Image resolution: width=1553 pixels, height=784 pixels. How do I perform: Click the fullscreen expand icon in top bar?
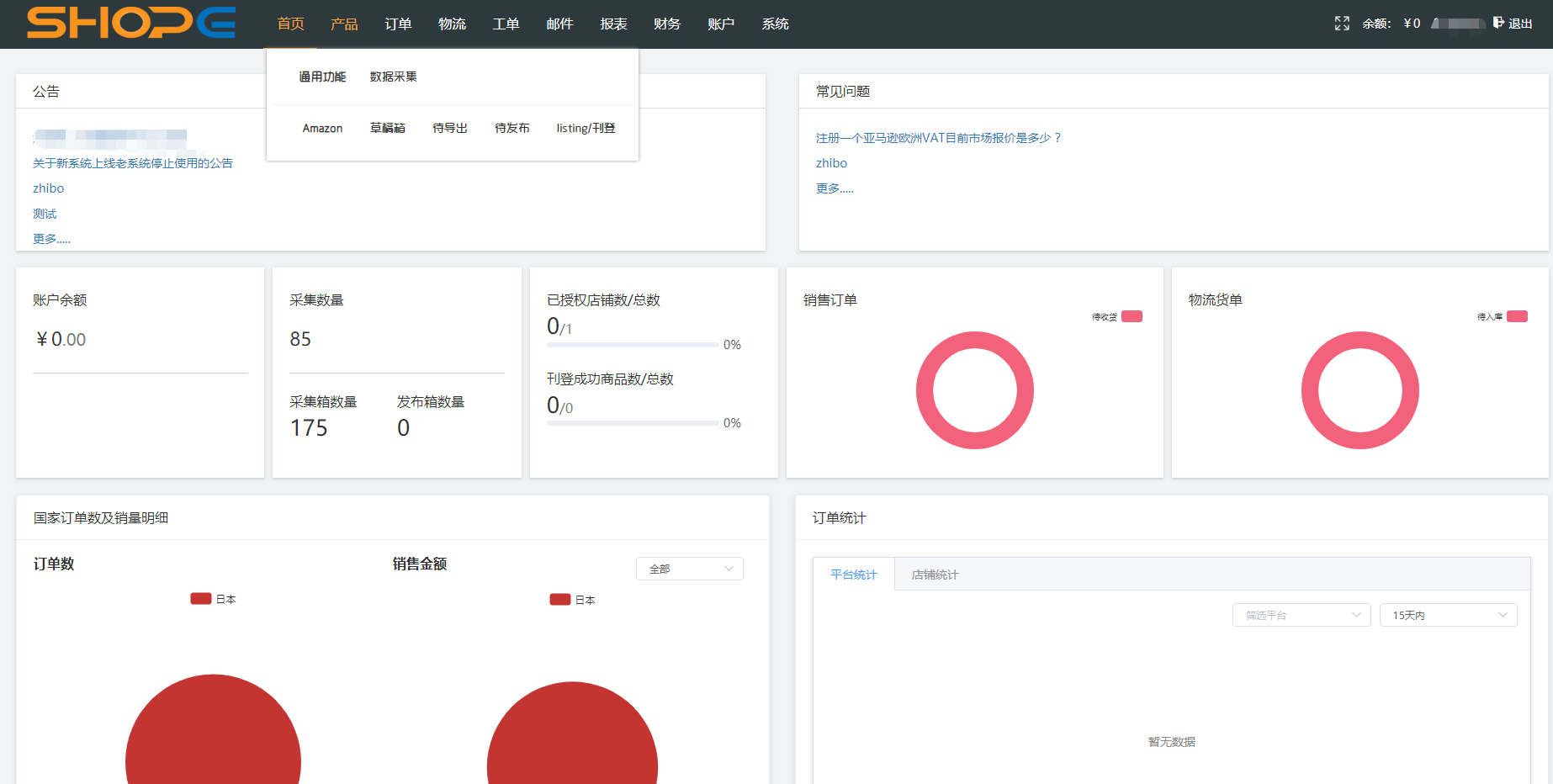tap(1341, 24)
